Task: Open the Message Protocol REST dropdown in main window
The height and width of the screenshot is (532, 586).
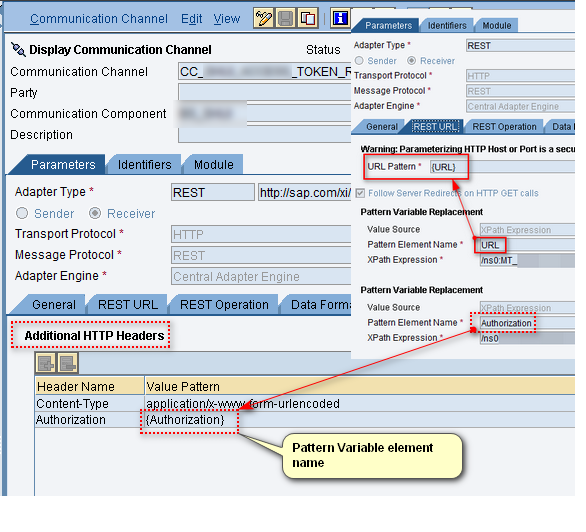Action: (261, 256)
